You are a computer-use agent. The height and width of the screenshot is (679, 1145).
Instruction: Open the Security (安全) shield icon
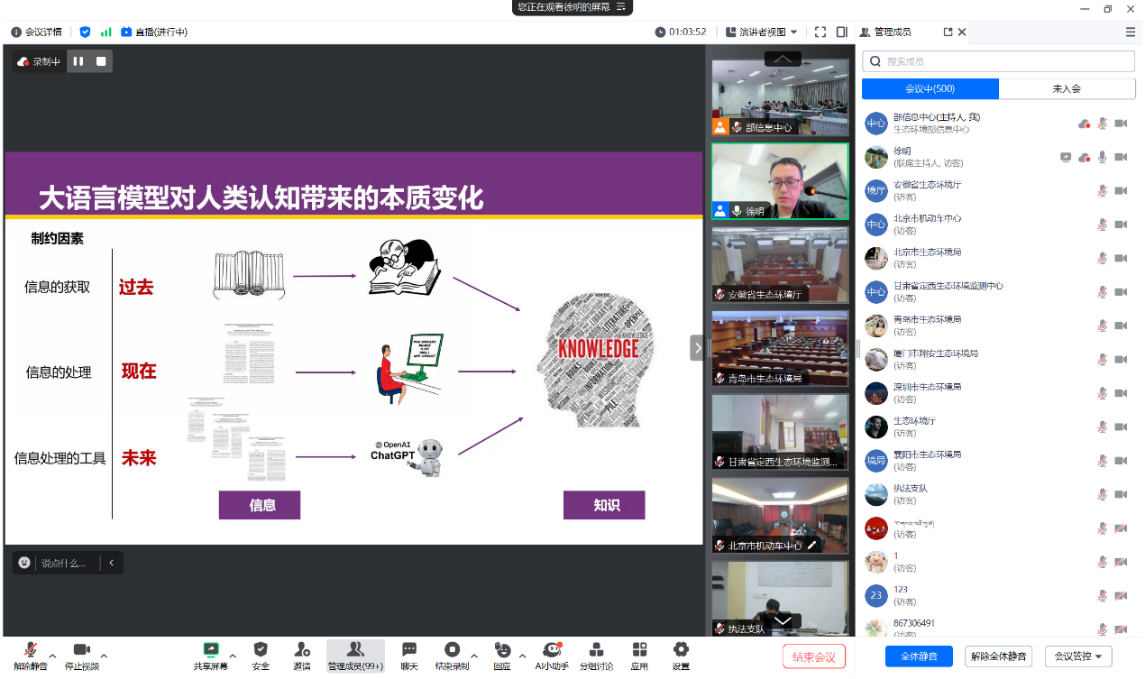click(x=260, y=651)
